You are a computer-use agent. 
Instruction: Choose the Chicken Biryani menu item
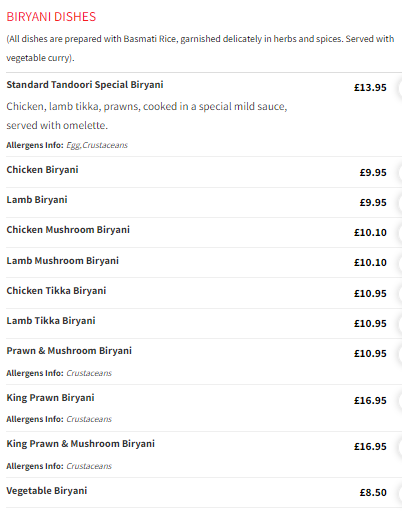coord(42,170)
